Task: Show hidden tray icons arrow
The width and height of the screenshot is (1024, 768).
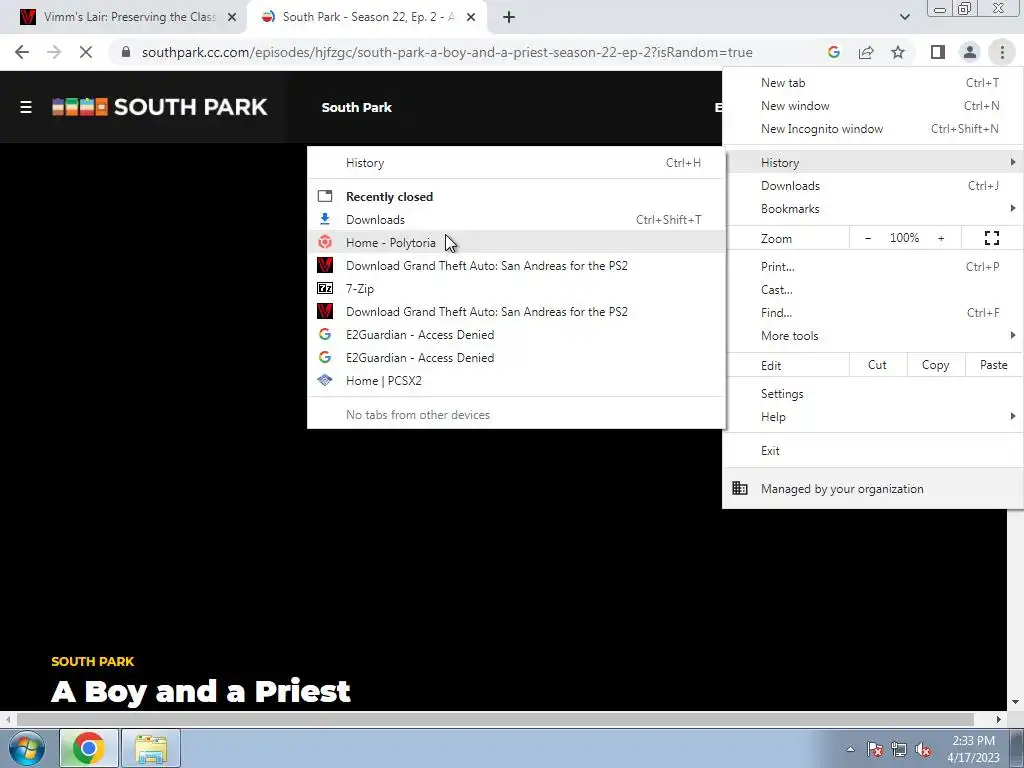Action: pyautogui.click(x=850, y=750)
